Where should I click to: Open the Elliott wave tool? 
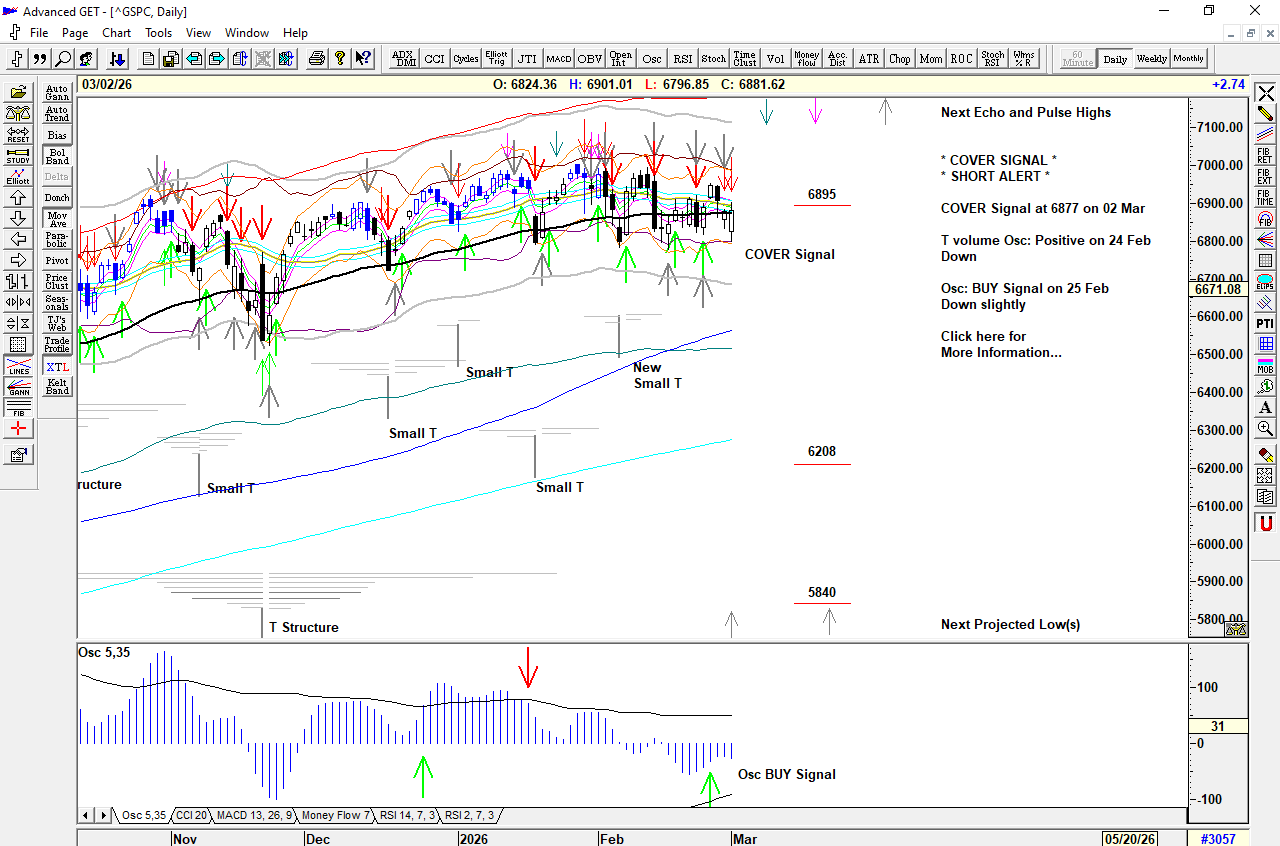[x=18, y=177]
